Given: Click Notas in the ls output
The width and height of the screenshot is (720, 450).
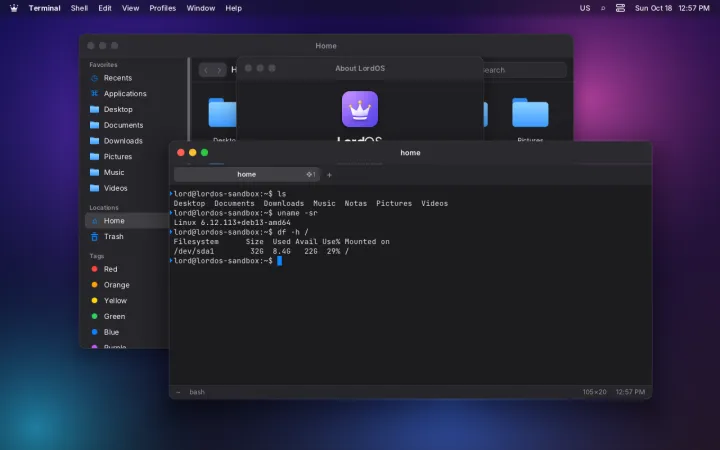Looking at the screenshot, I should [356, 203].
